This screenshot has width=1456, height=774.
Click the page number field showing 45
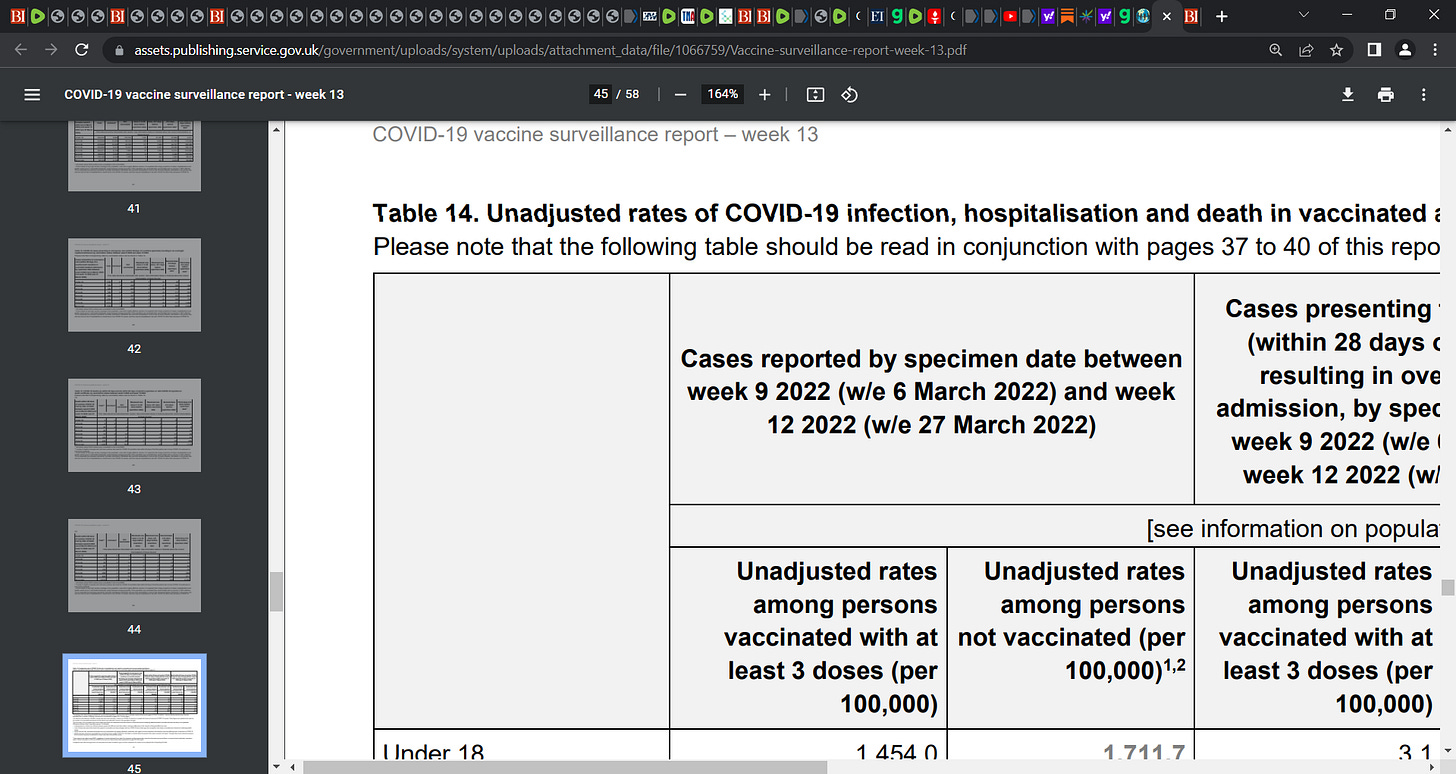(x=601, y=94)
